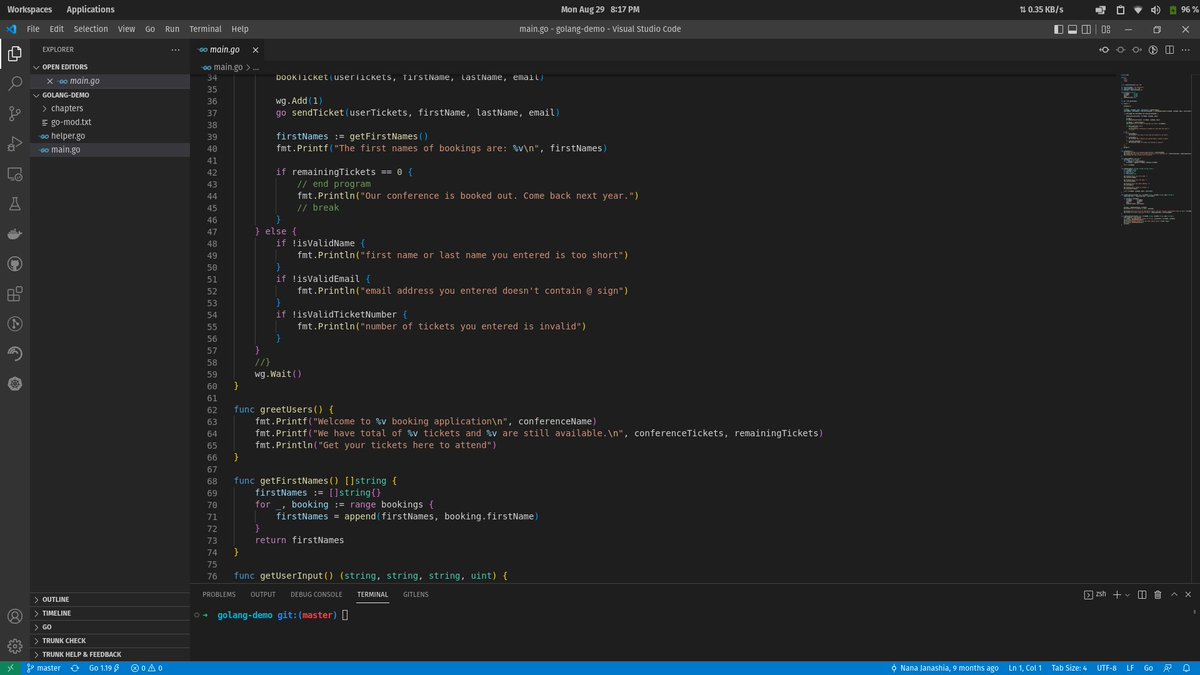Switch to the Debug Console tab

pyautogui.click(x=316, y=594)
